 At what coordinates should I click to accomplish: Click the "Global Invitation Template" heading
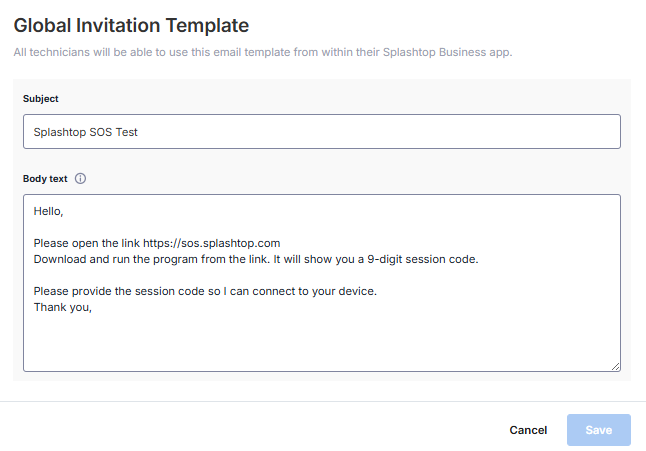coord(131,26)
